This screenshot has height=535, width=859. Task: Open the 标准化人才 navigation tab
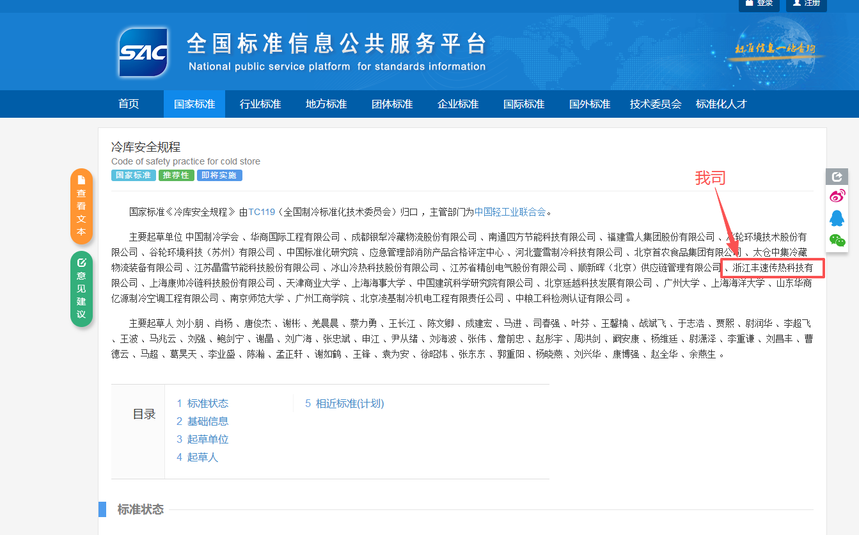point(721,104)
